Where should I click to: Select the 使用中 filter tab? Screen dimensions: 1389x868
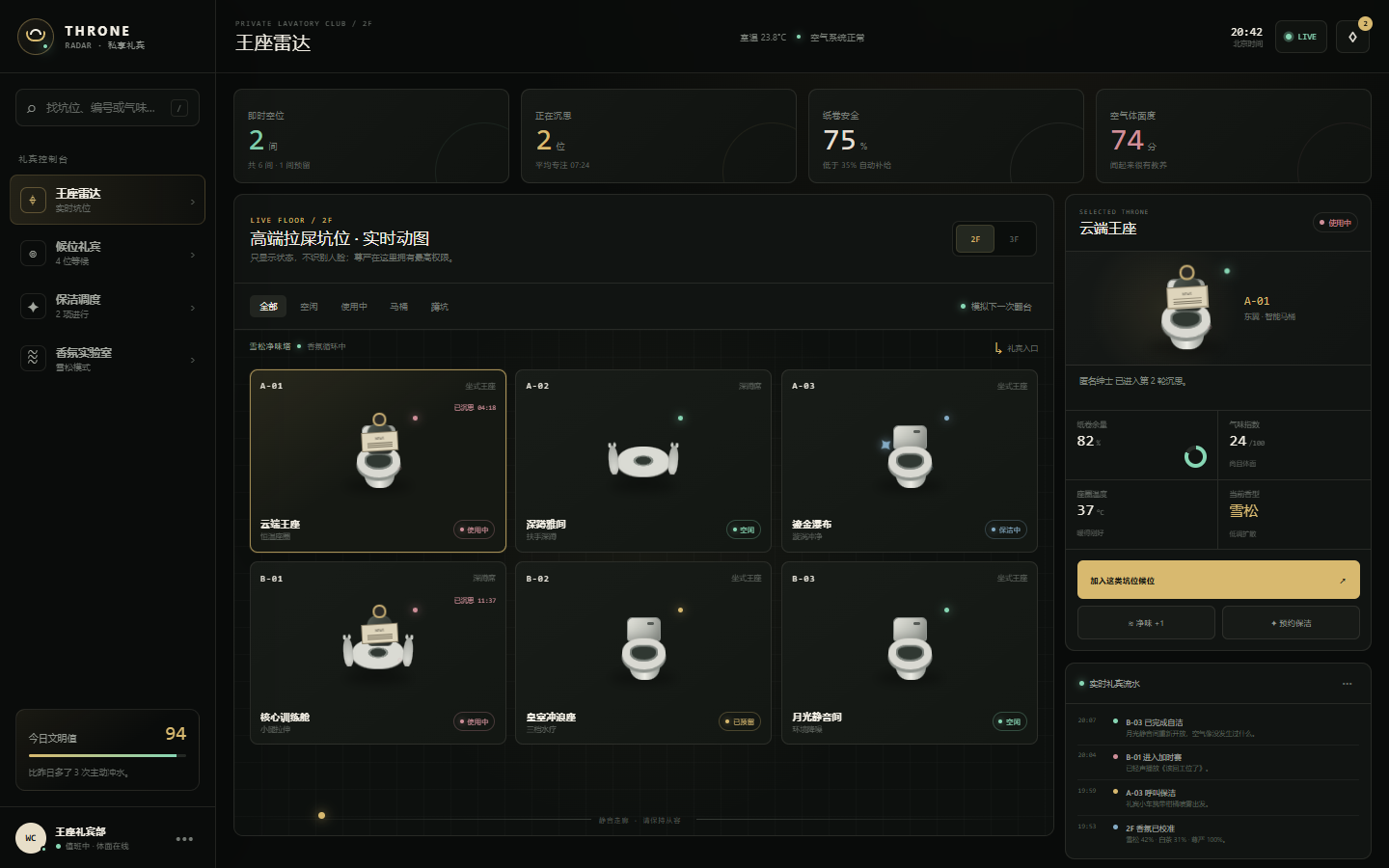354,307
